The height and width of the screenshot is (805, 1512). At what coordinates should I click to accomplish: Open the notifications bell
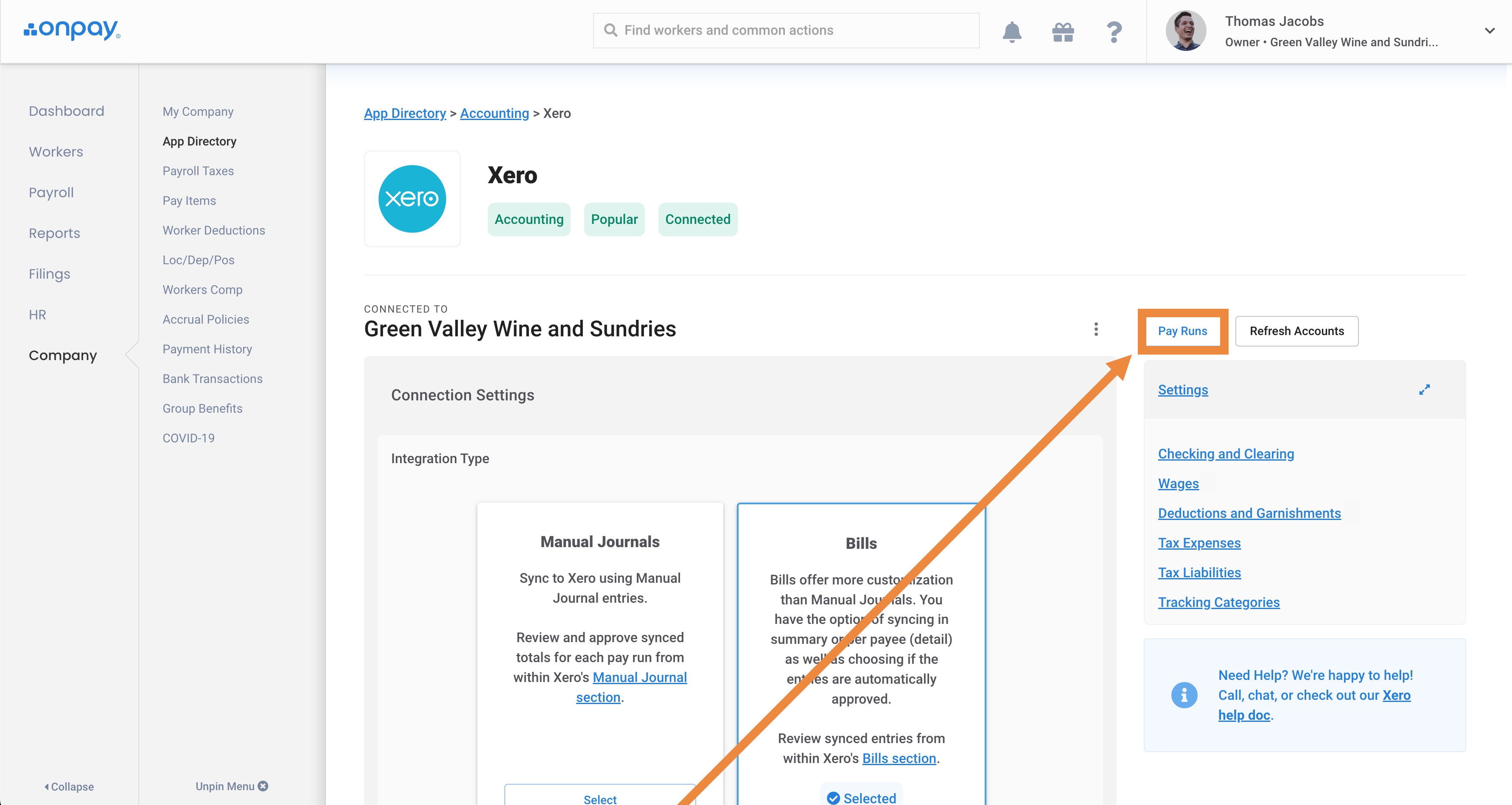pyautogui.click(x=1012, y=32)
